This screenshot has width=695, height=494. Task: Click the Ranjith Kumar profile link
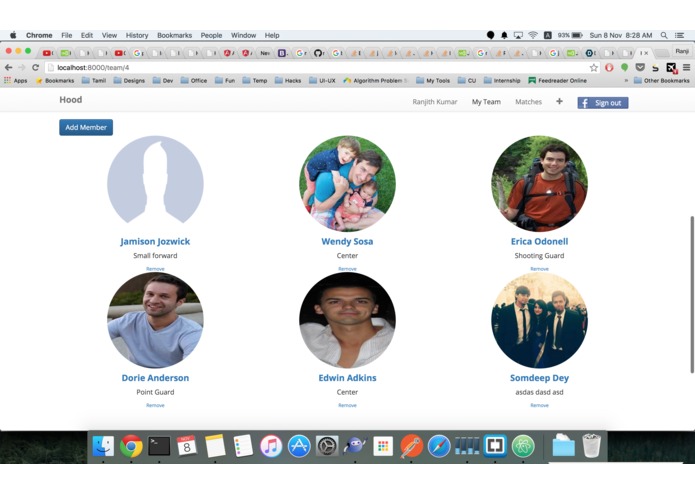[434, 102]
